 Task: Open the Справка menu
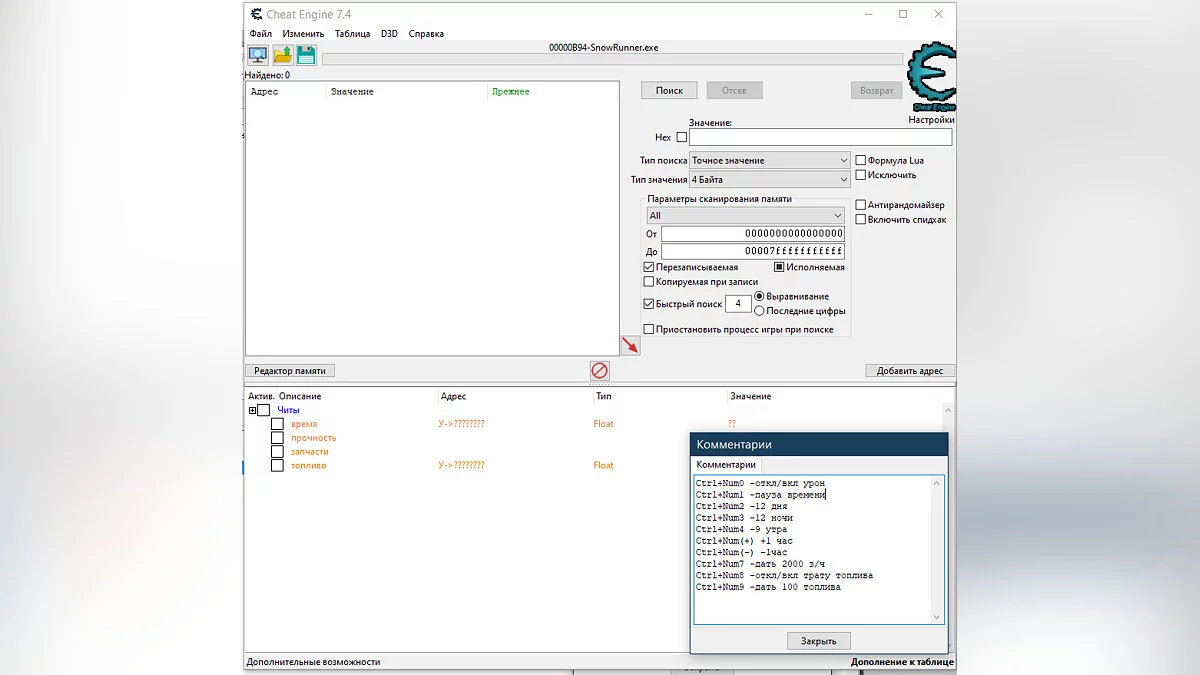[426, 34]
